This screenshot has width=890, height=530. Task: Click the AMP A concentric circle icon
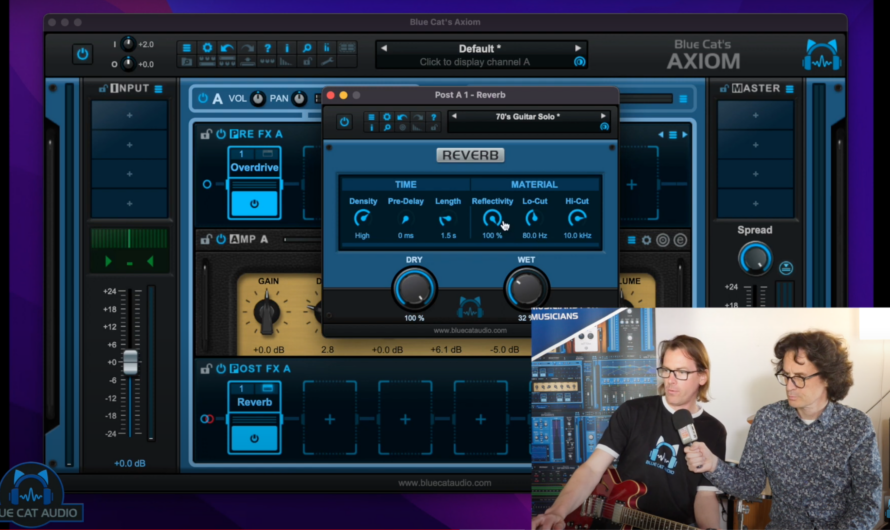(663, 241)
